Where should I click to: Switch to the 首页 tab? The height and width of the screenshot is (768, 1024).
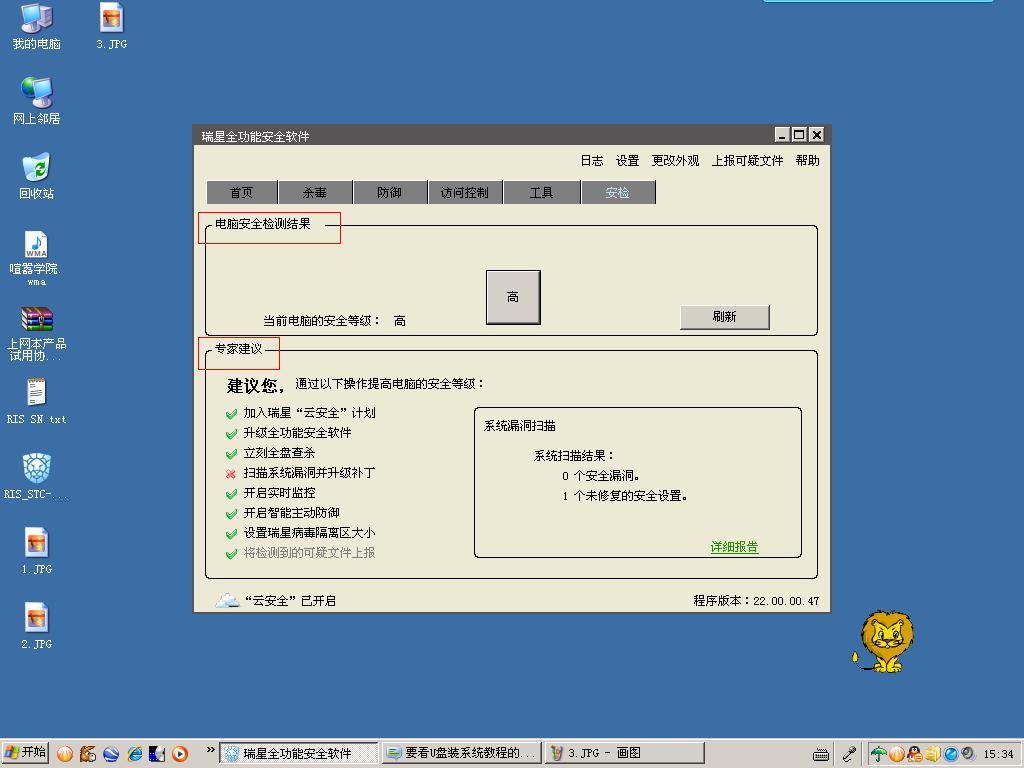(242, 193)
